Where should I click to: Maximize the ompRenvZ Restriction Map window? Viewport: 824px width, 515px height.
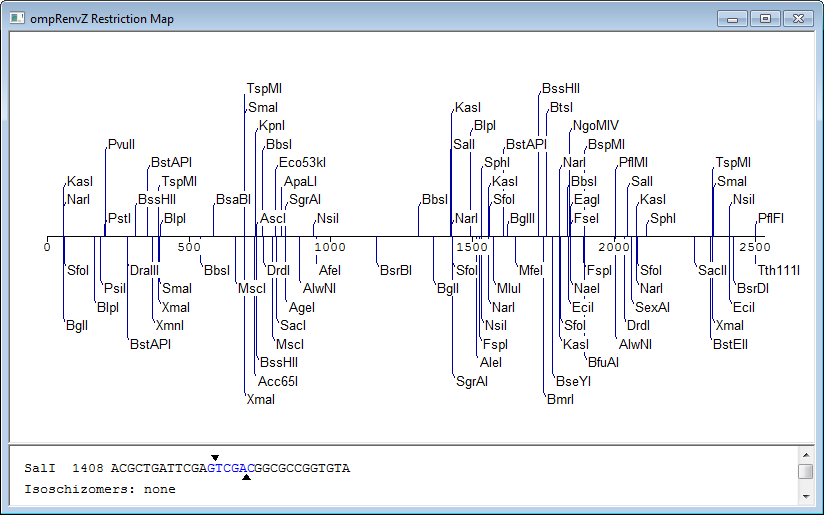coord(765,19)
